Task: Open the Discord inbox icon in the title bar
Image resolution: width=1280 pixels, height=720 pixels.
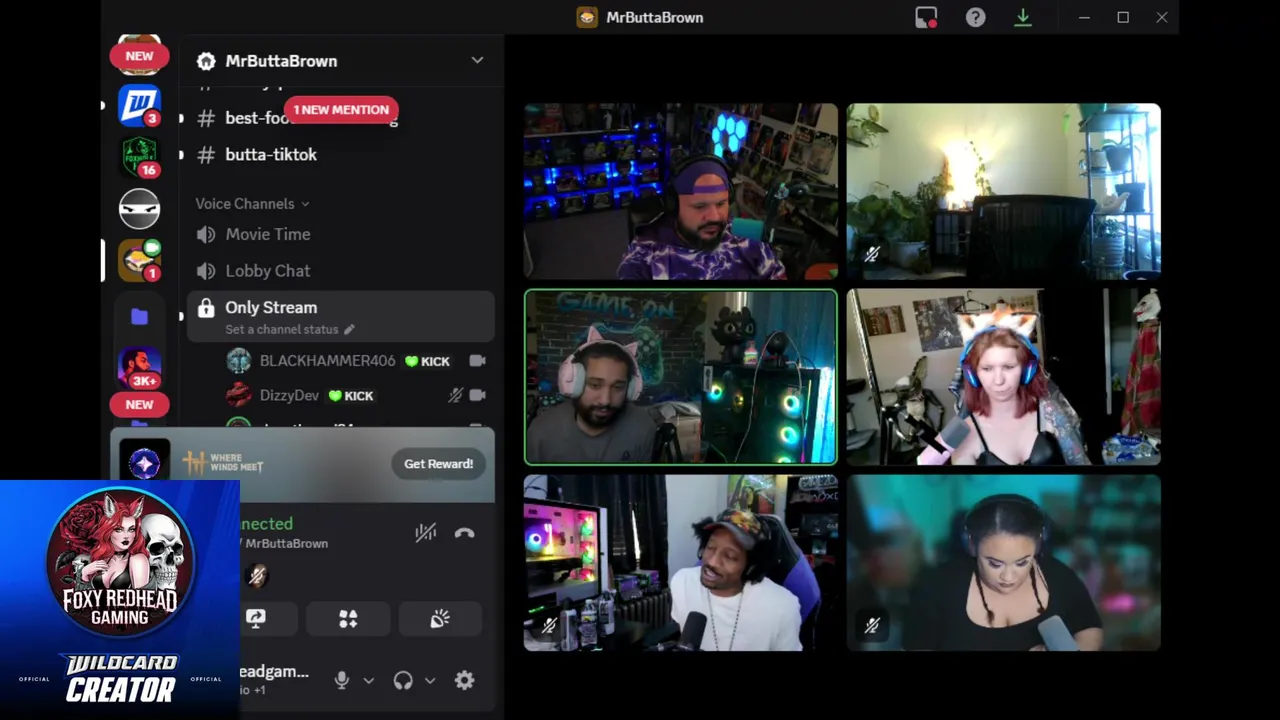Action: 926,17
